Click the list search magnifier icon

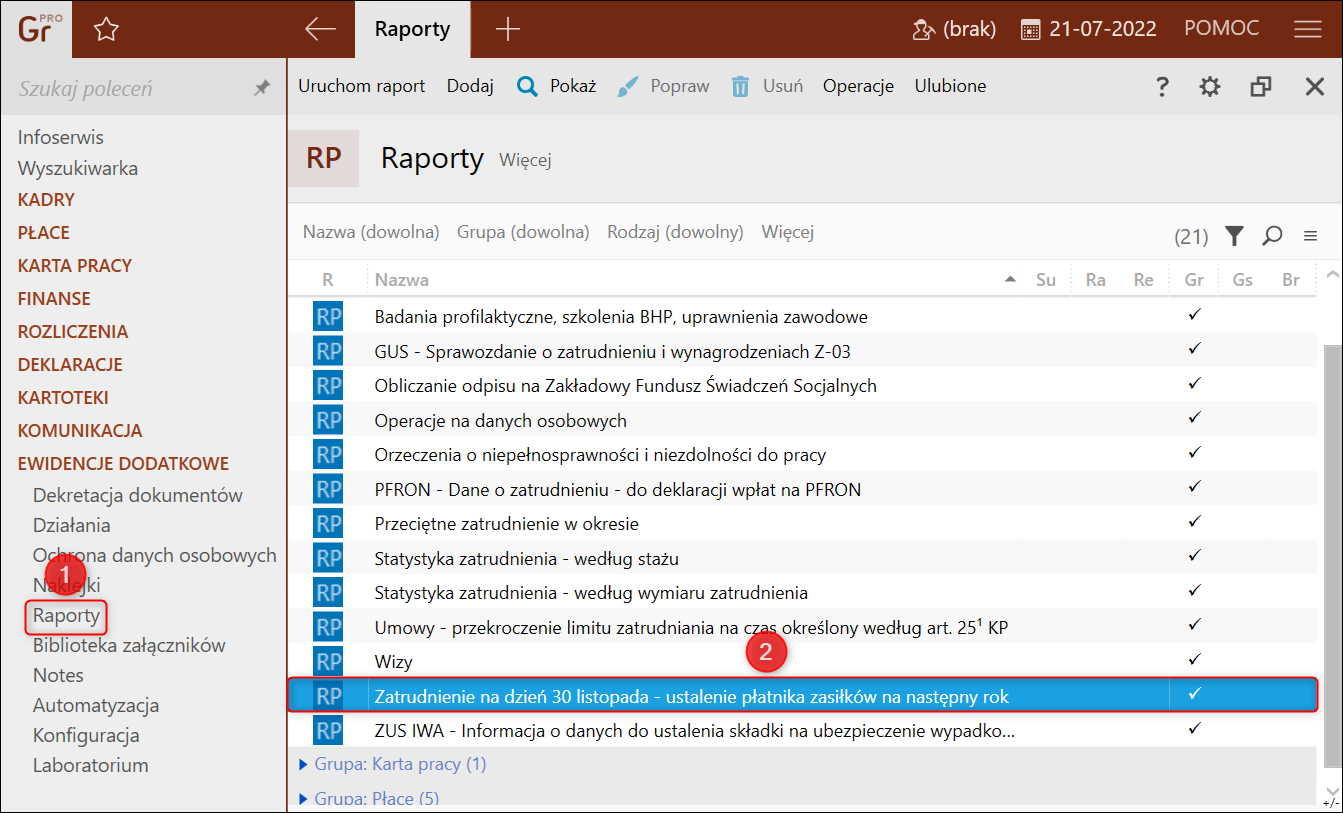1272,236
